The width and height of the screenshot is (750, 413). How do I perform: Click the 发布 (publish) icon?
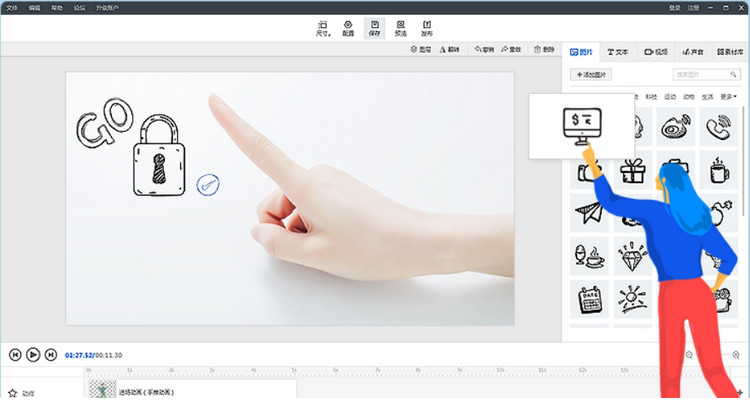pyautogui.click(x=427, y=27)
